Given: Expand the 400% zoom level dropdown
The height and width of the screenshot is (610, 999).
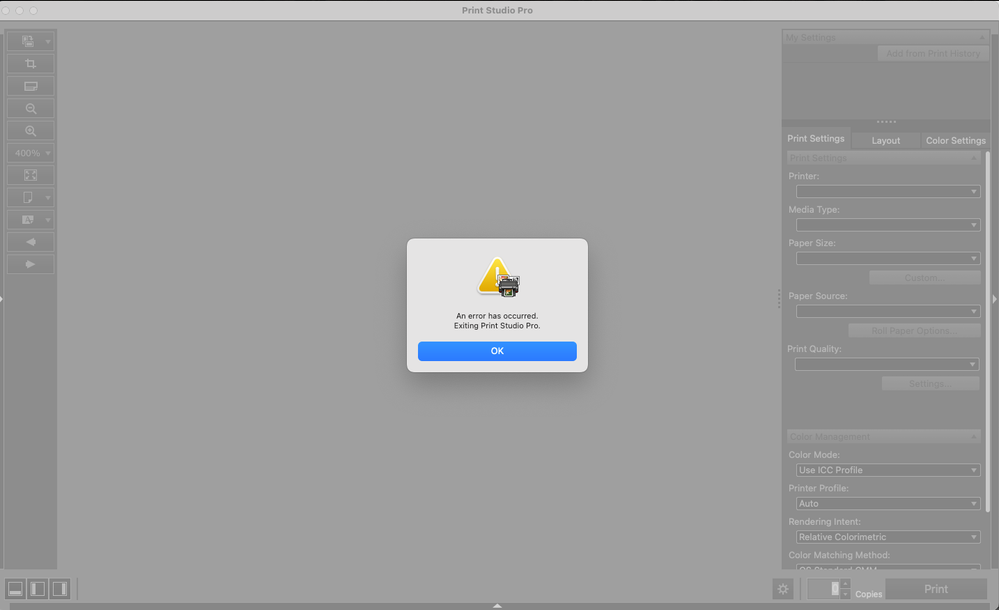Looking at the screenshot, I should [31, 153].
